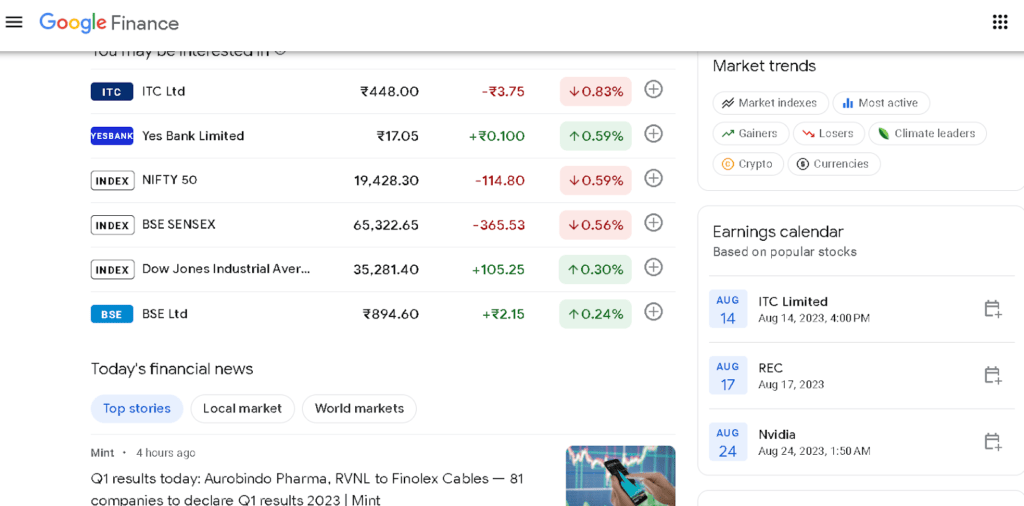Click the YESBANK ticker badge
Image resolution: width=1024 pixels, height=506 pixels.
(112, 136)
